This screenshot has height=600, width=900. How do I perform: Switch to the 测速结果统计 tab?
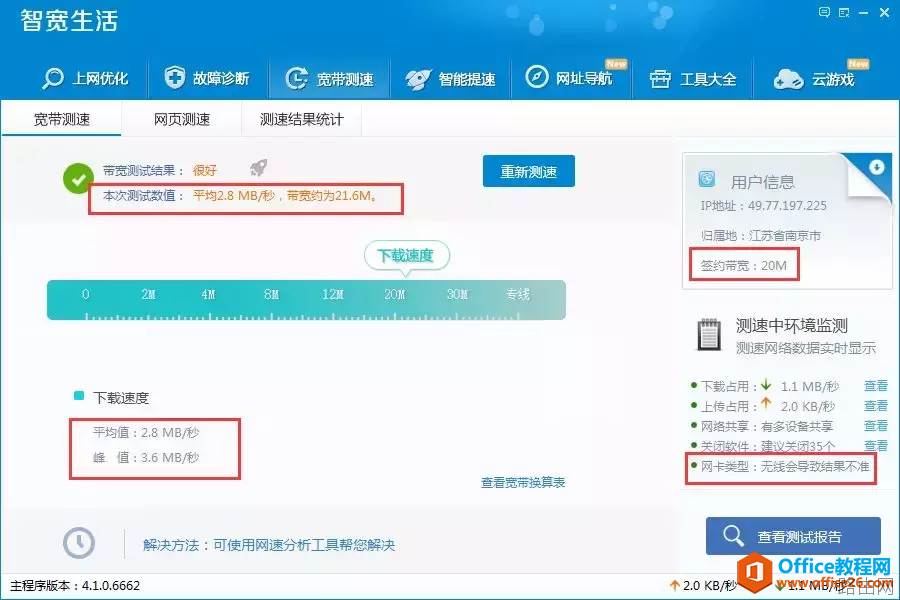[x=301, y=119]
